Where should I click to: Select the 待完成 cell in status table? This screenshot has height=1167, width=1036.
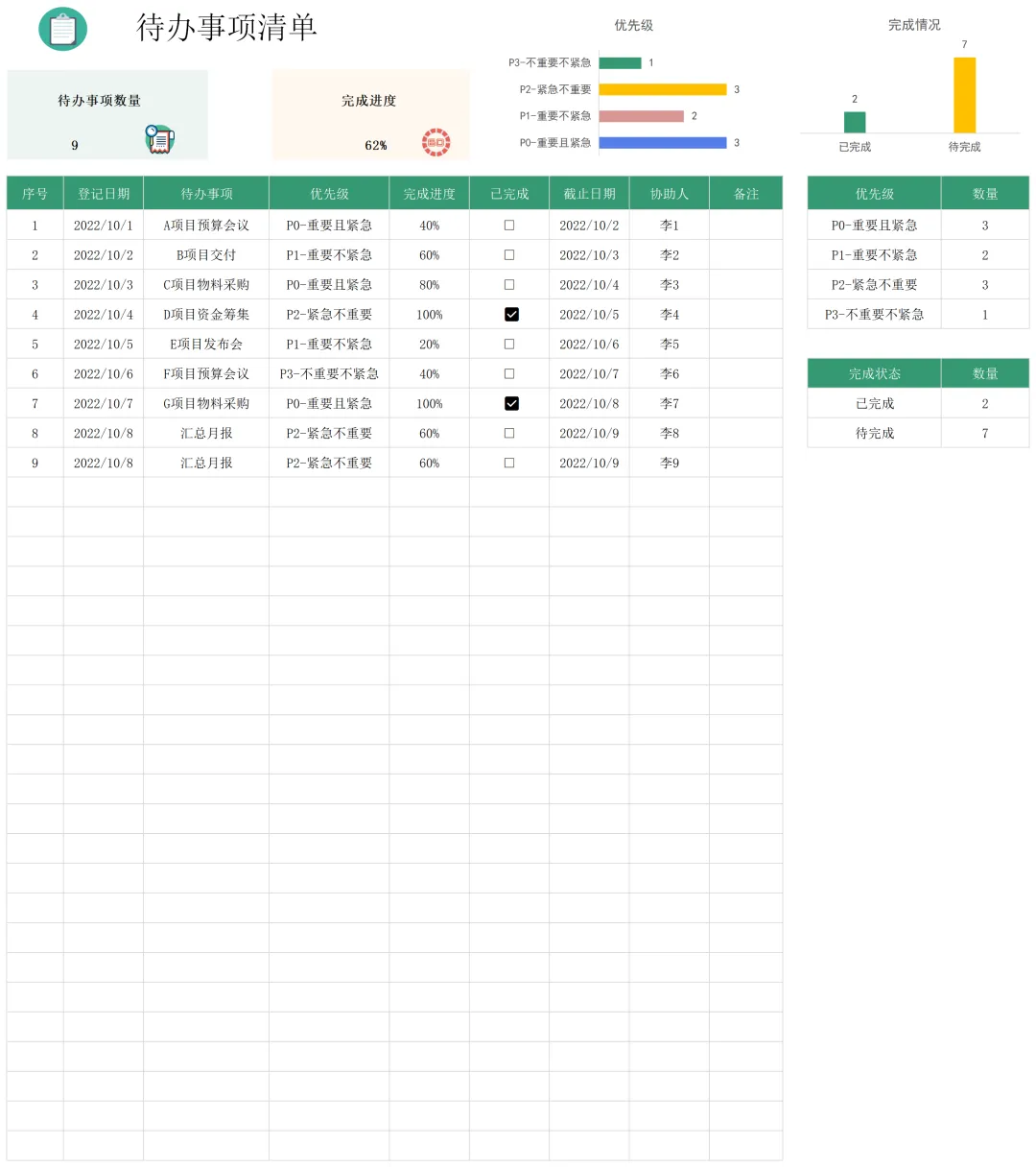[x=875, y=433]
